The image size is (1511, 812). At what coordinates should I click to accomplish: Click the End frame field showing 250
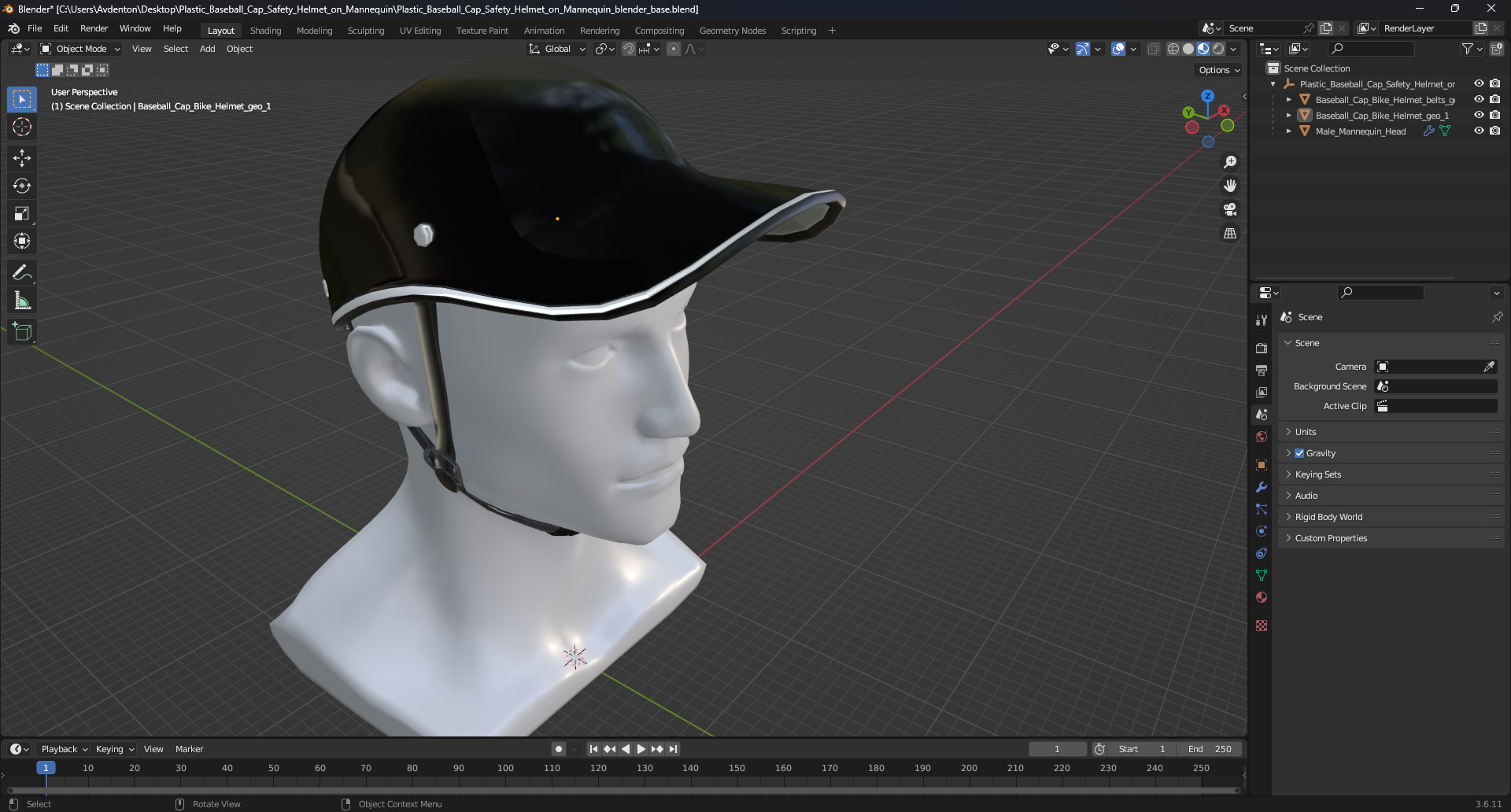pyautogui.click(x=1210, y=749)
